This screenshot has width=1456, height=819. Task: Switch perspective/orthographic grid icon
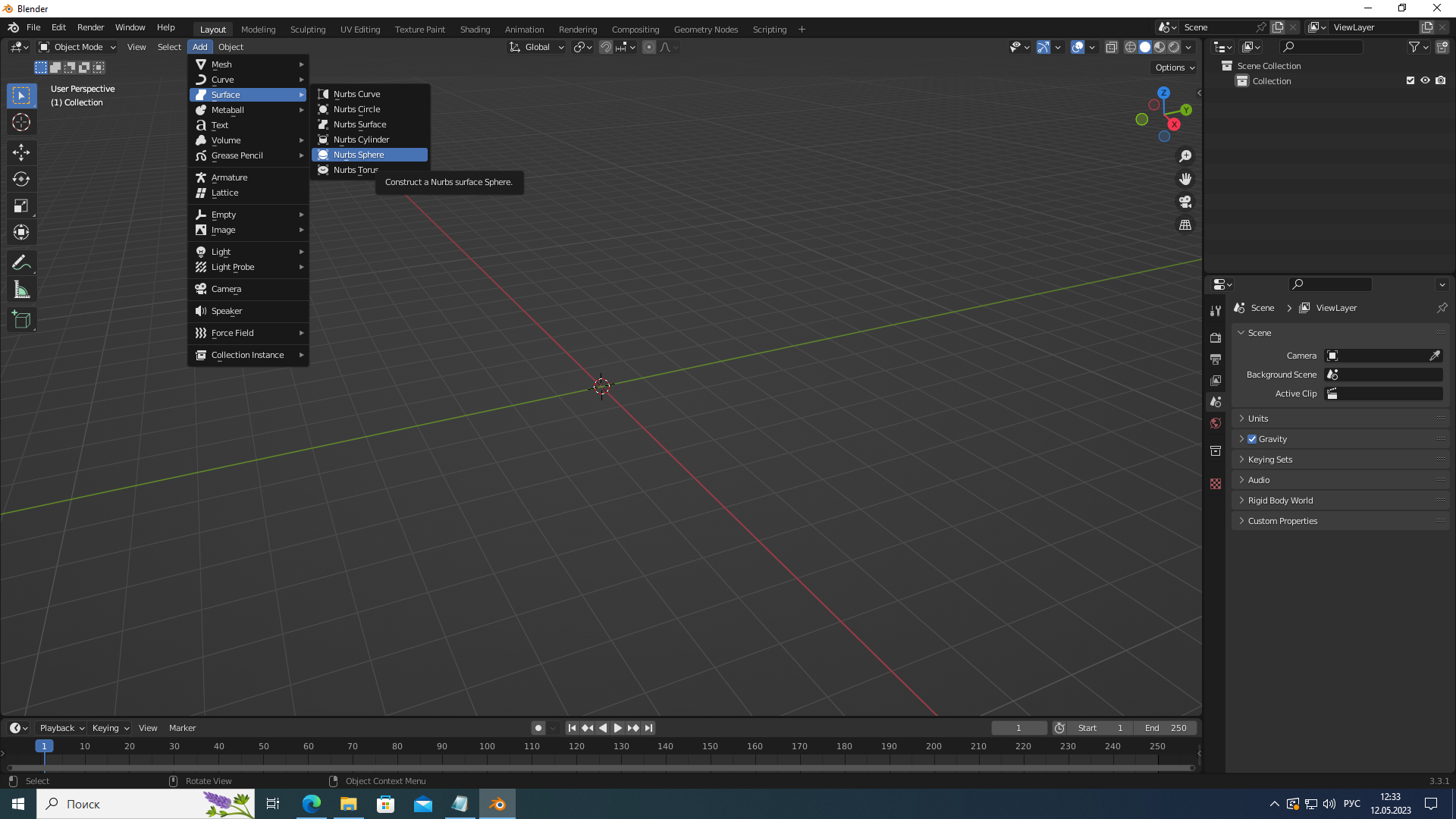(x=1185, y=225)
